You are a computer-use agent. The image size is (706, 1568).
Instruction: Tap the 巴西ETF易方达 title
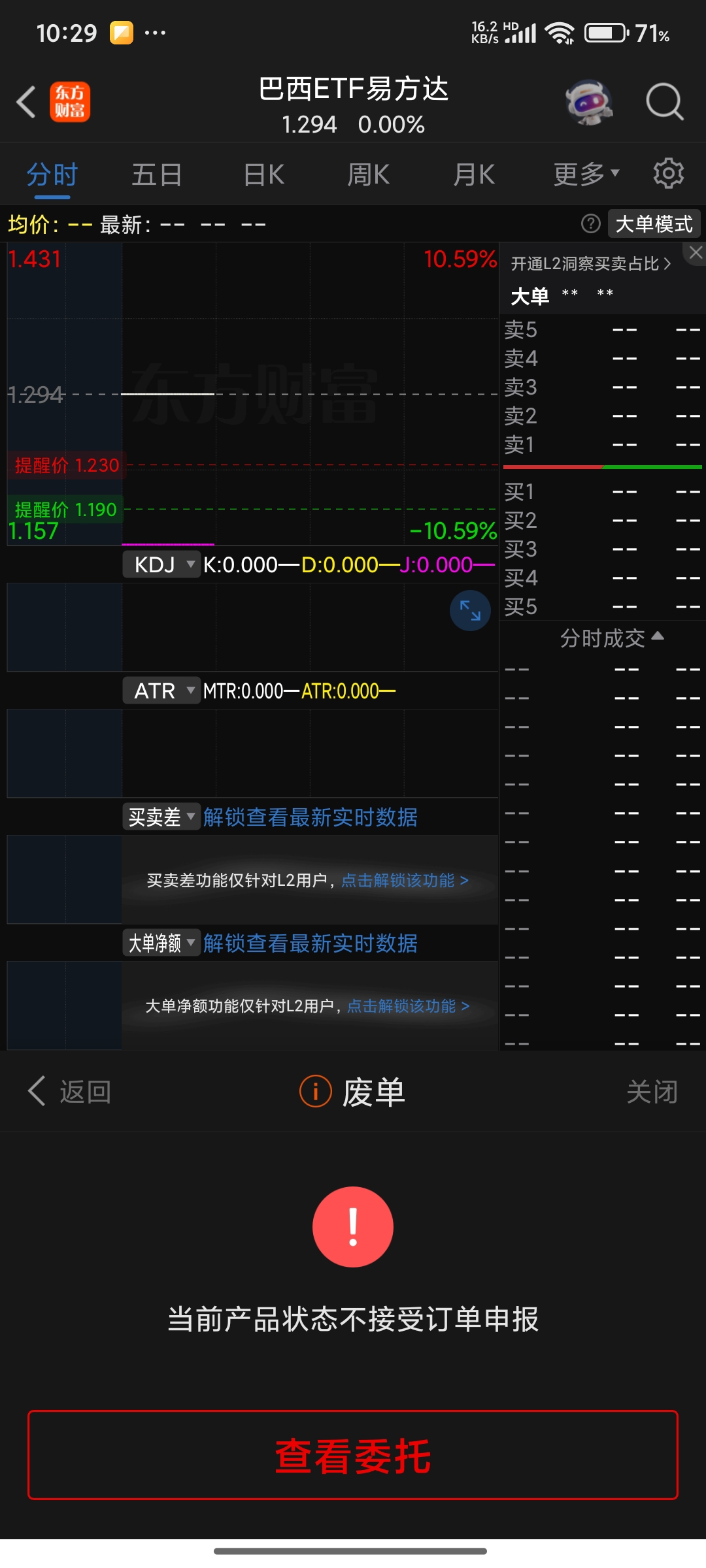(x=353, y=88)
